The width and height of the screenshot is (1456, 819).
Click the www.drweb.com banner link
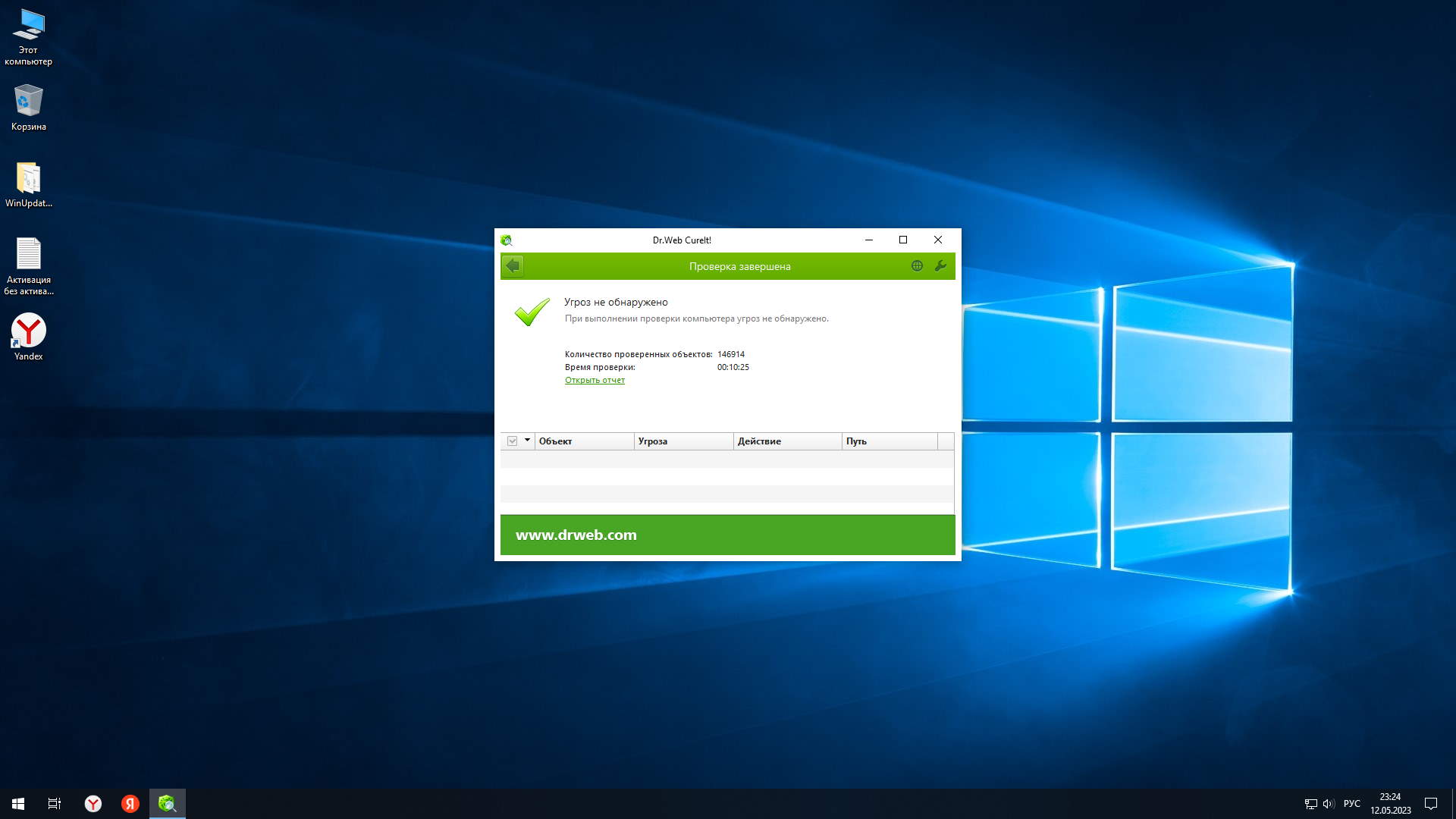pos(576,535)
